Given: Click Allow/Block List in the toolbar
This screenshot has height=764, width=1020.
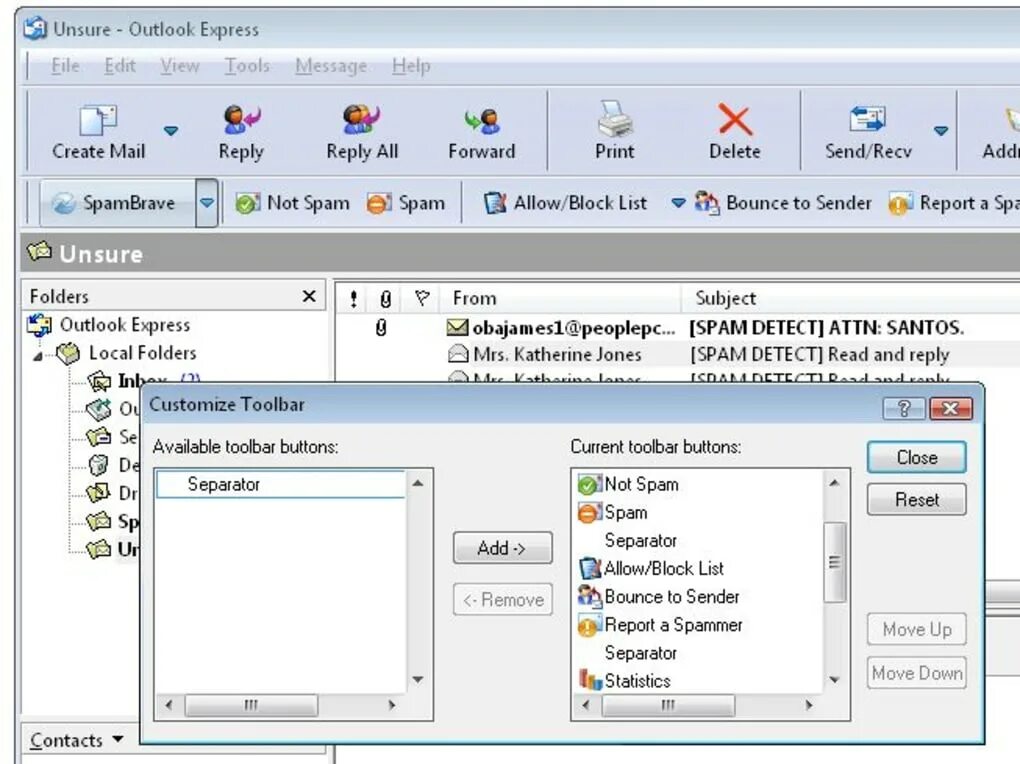Looking at the screenshot, I should click(x=565, y=203).
